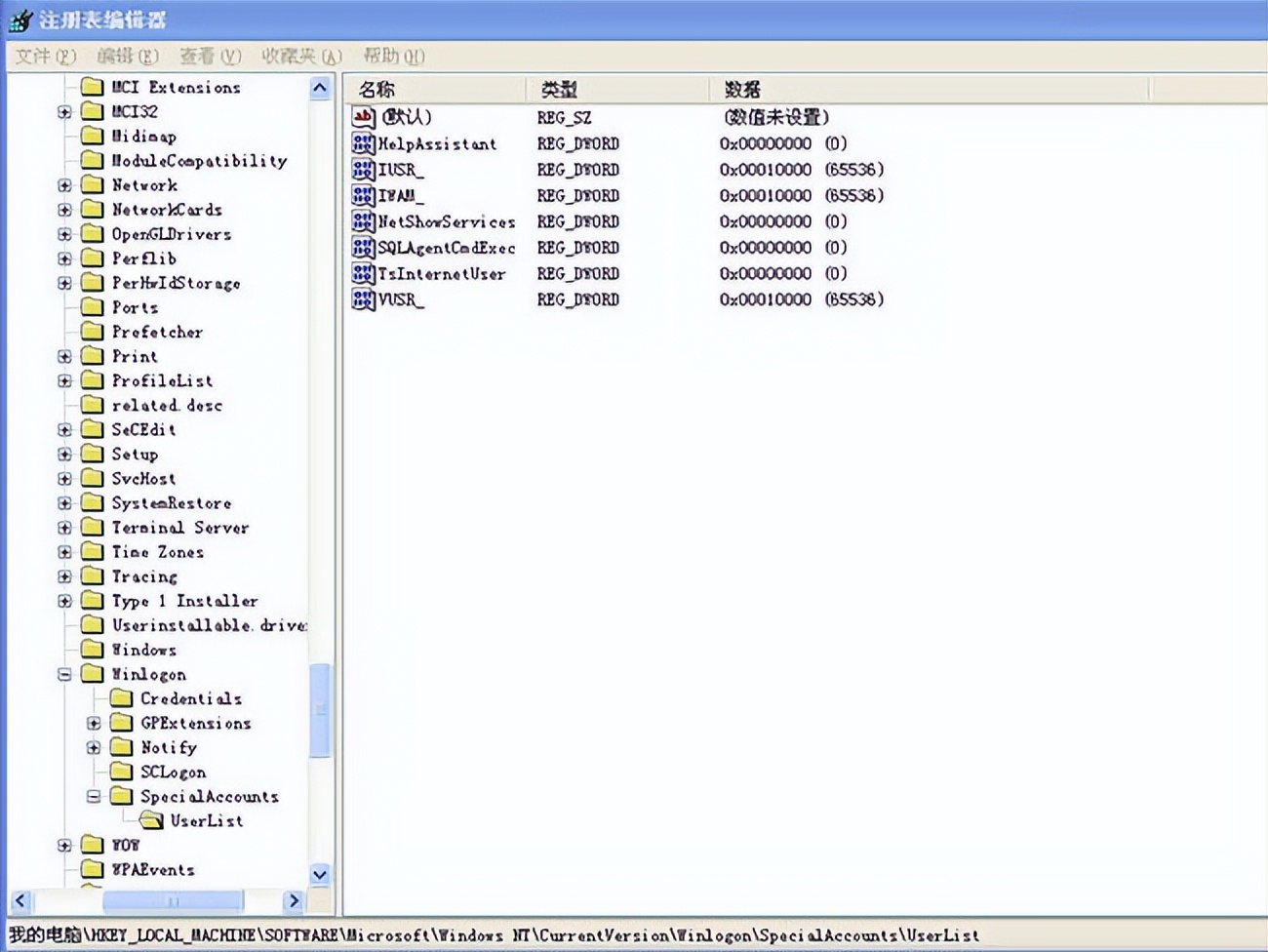The image size is (1268, 952).
Task: Click the REG_SZ icon beside (默认)
Action: coord(362,117)
